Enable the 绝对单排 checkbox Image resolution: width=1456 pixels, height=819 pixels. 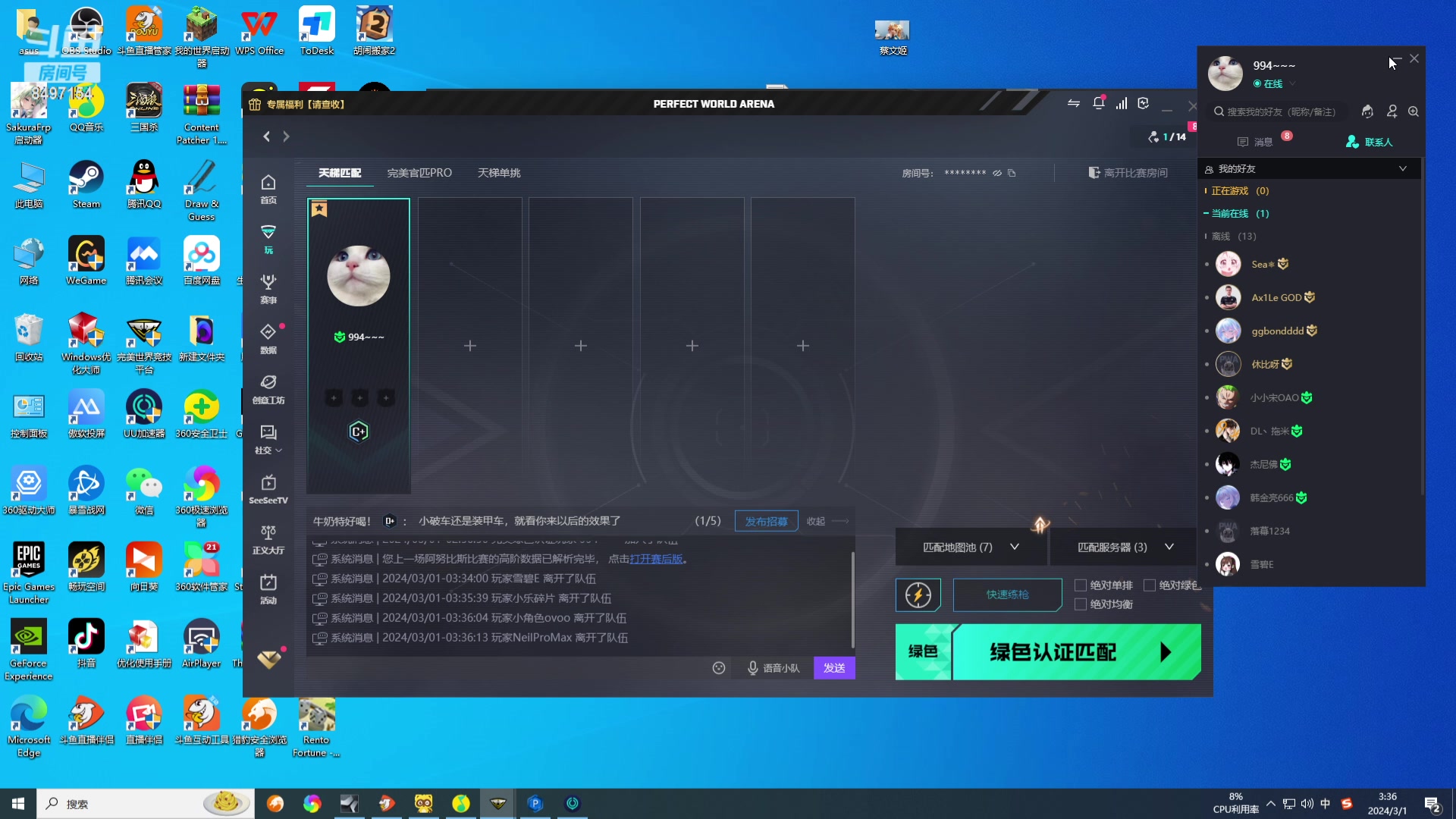(1081, 585)
